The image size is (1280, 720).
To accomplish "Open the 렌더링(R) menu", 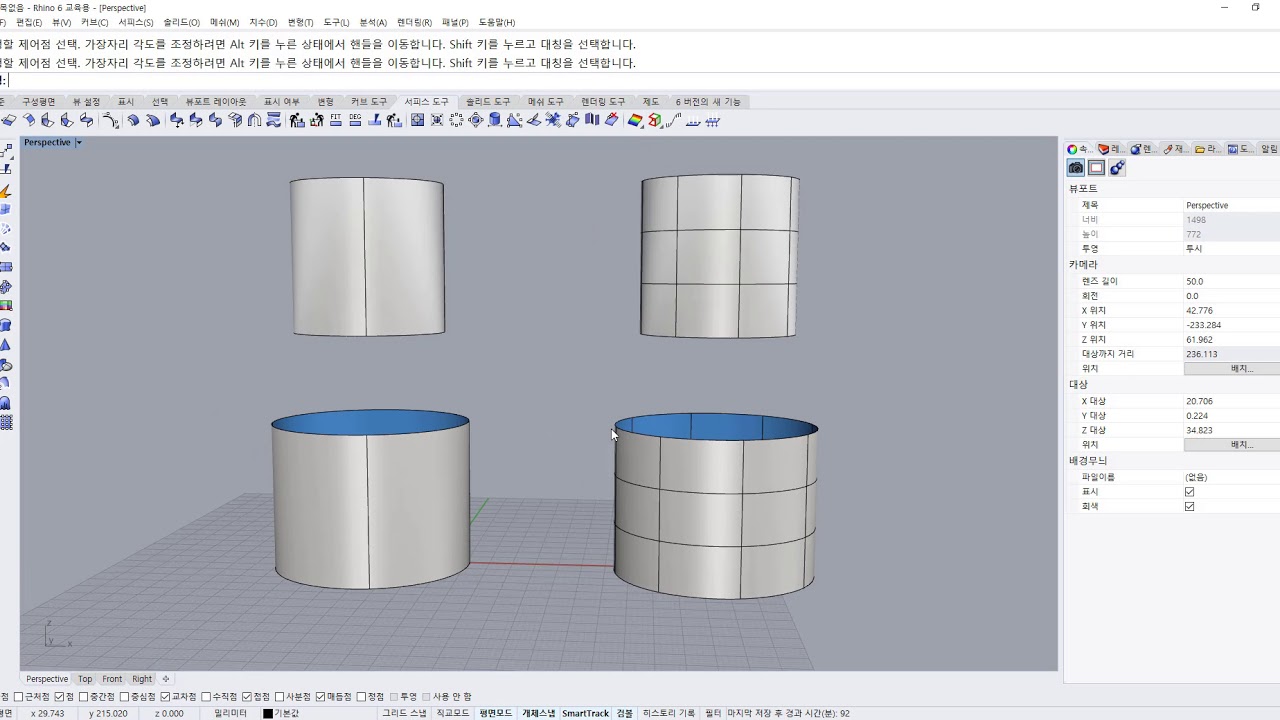I will pos(414,22).
